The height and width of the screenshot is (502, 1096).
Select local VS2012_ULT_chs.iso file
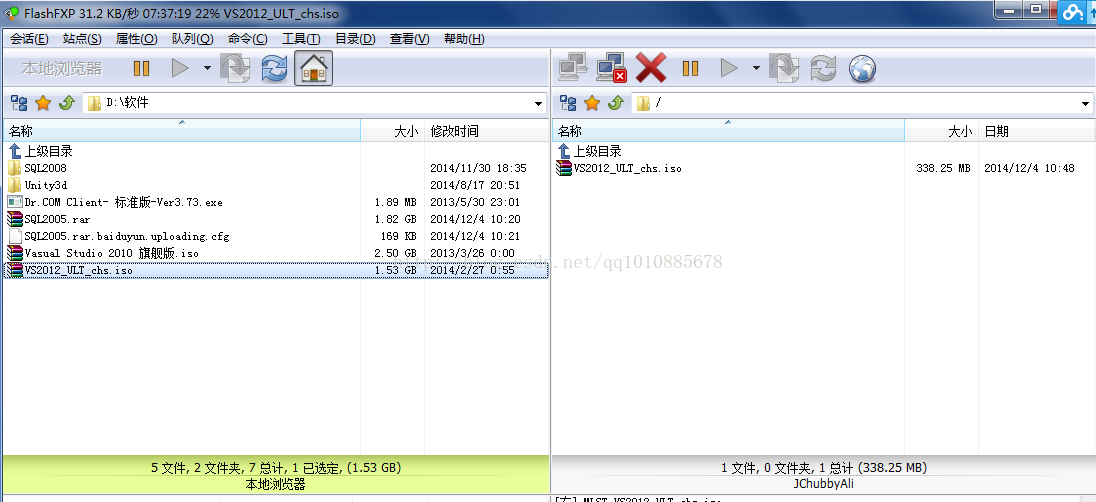(276, 270)
